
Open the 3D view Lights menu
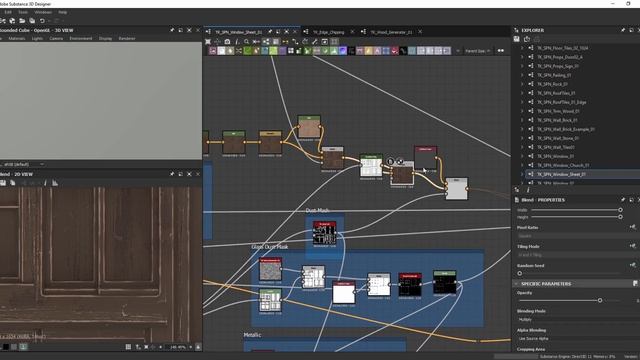37,38
